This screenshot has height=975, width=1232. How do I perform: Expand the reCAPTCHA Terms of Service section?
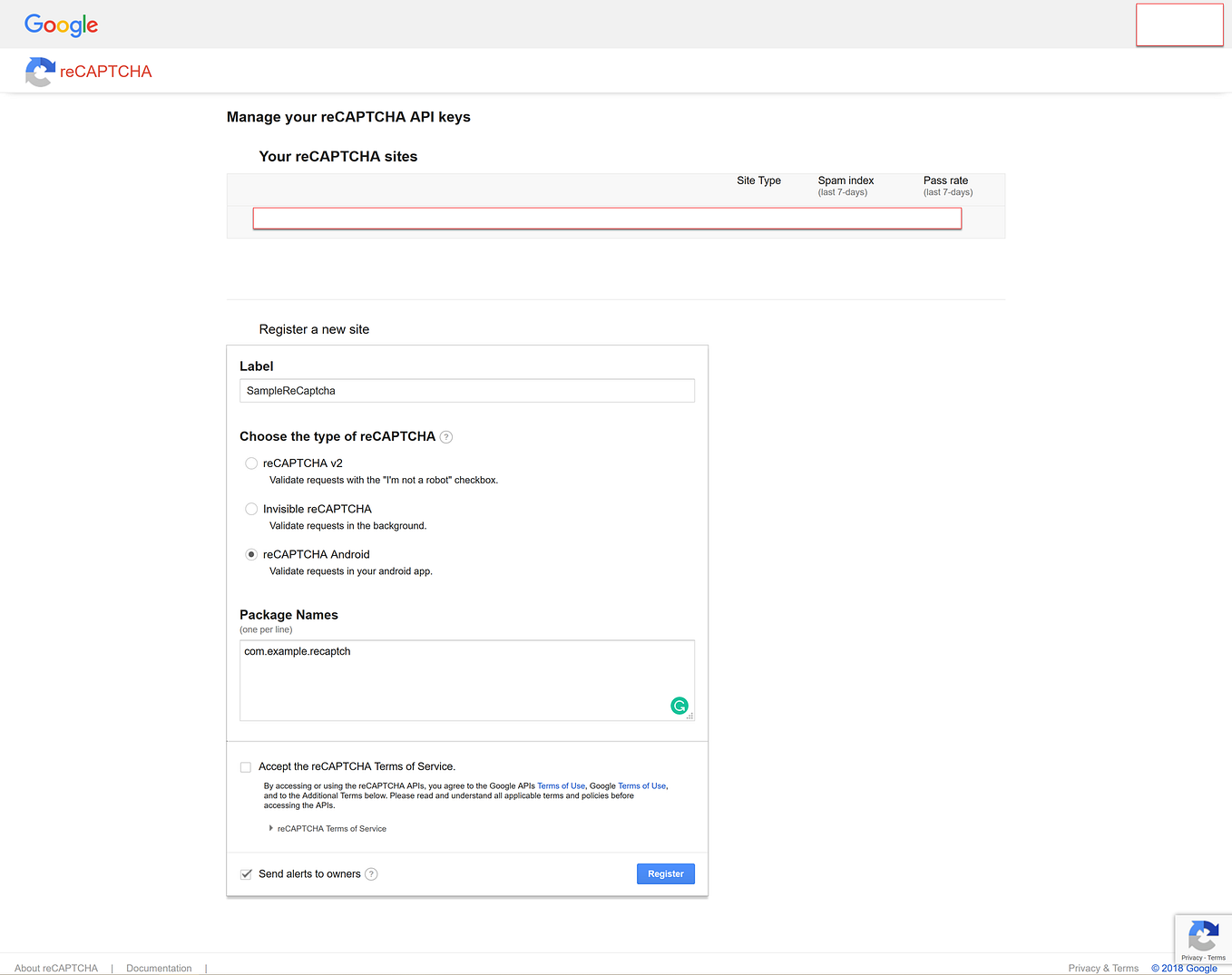pos(328,828)
